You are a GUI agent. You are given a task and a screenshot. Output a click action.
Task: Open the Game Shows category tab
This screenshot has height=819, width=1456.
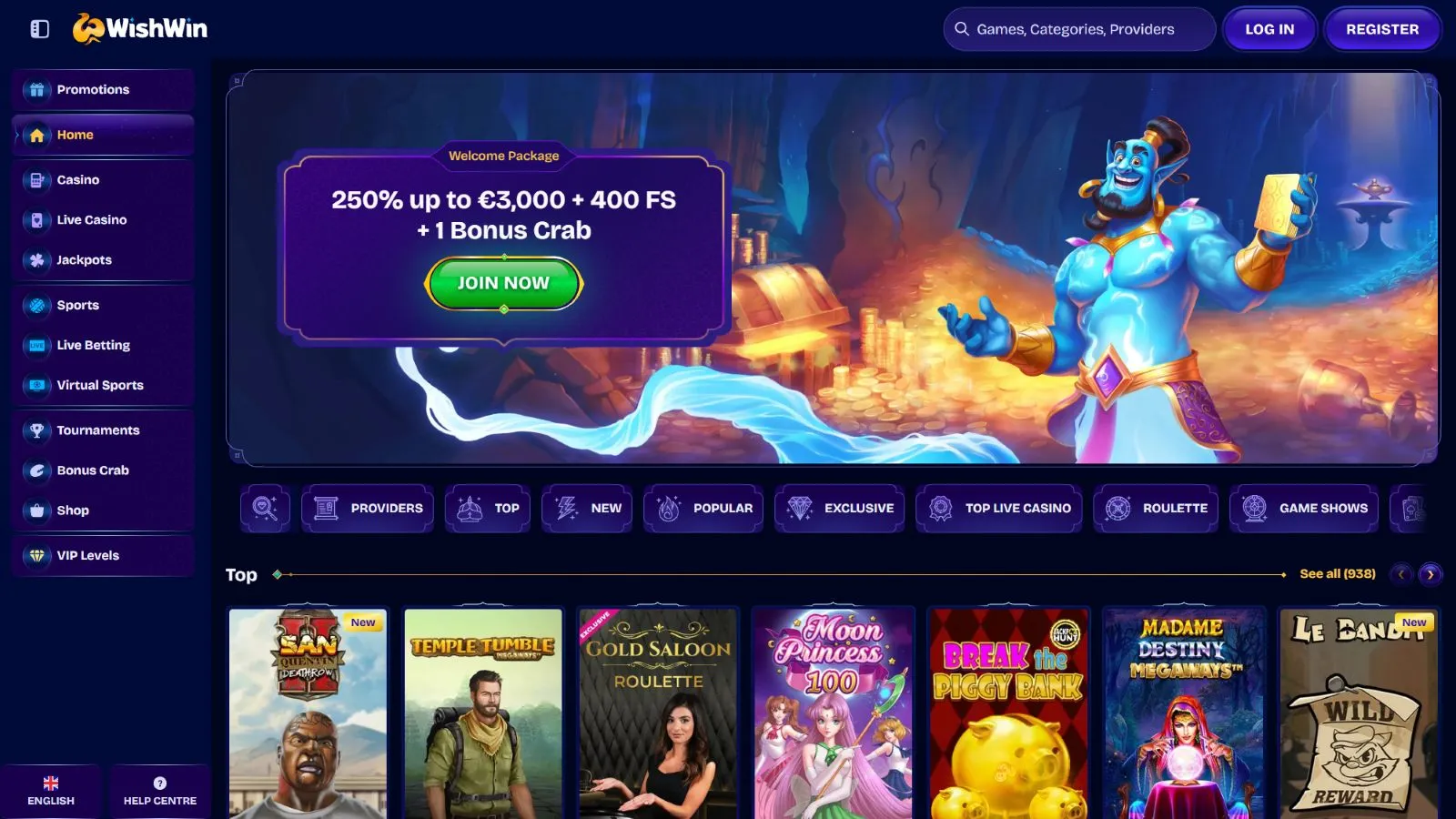(x=1304, y=509)
